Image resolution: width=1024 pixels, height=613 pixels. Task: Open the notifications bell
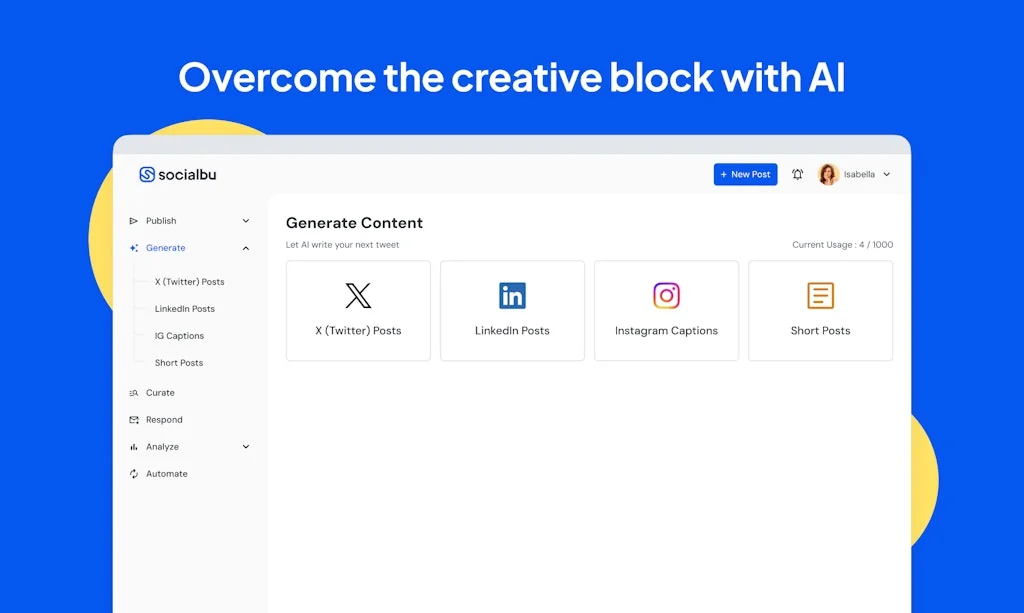coord(797,175)
